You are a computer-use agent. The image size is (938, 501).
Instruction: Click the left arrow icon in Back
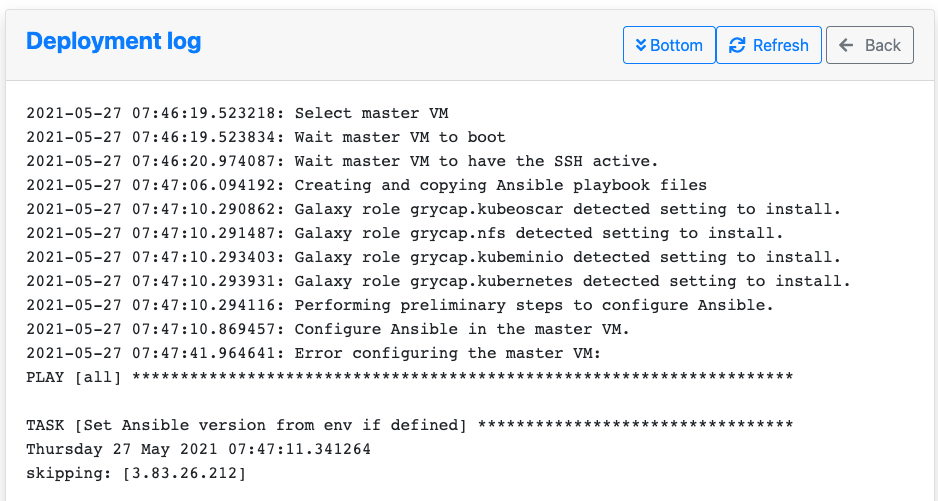[846, 45]
